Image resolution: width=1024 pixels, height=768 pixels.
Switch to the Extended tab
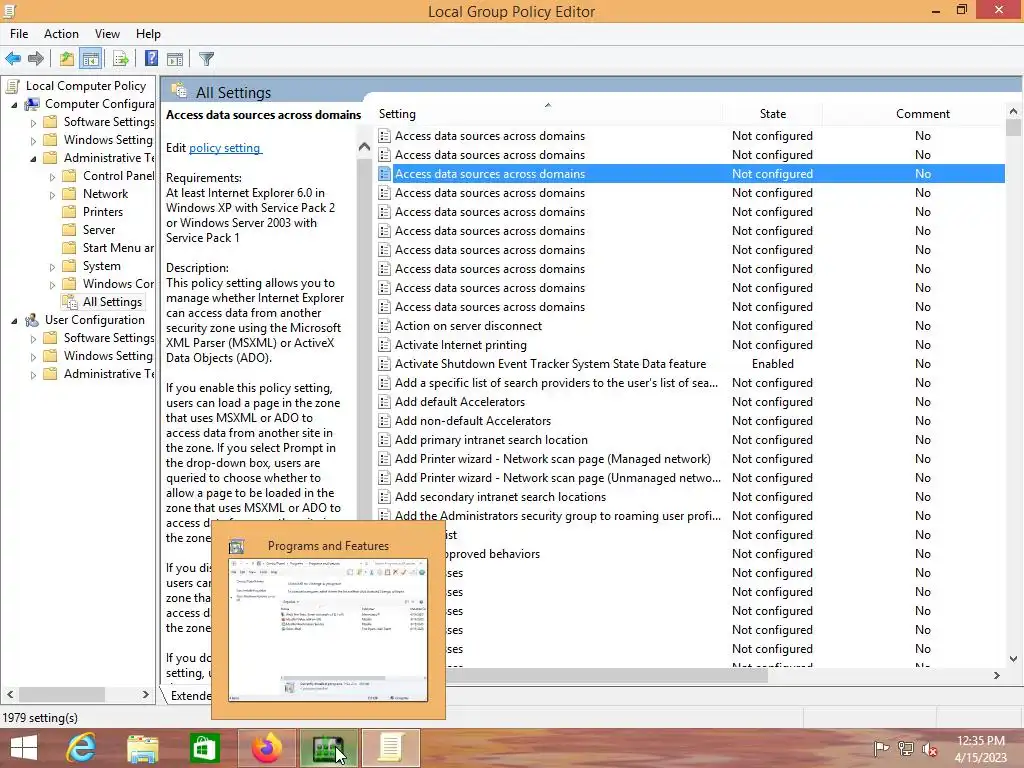point(189,696)
